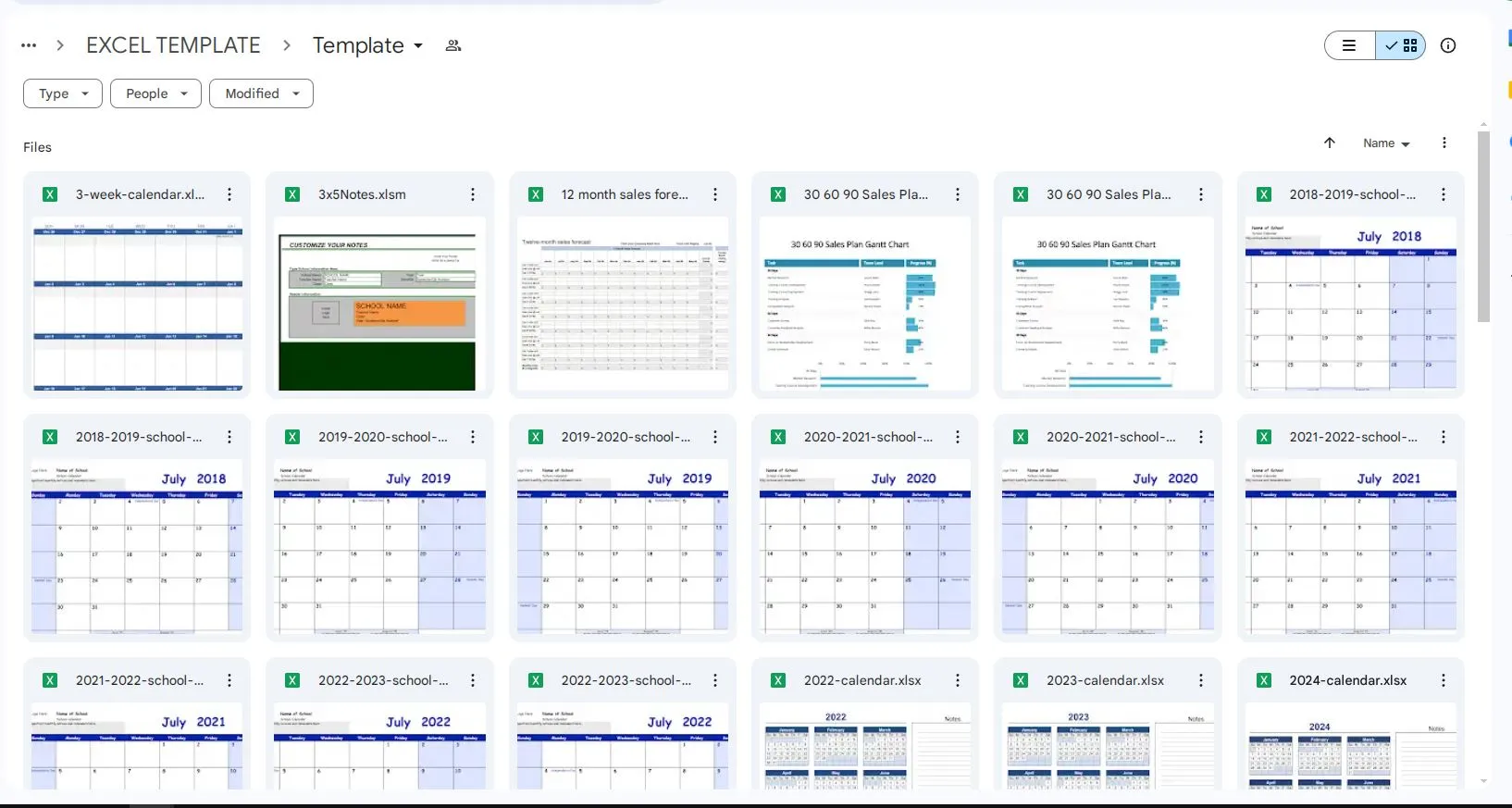Reverse sort direction with the up arrow

point(1329,143)
